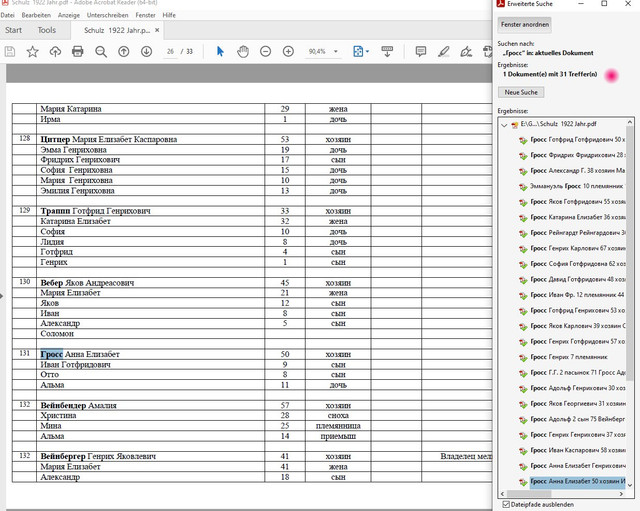Viewport: 640px width, 511px height.
Task: Select result Гросс Катарина Елизабет 36
Action: (577, 217)
